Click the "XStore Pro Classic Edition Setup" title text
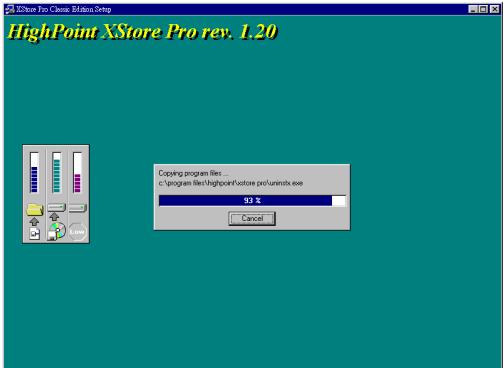504x368 pixels. point(63,9)
